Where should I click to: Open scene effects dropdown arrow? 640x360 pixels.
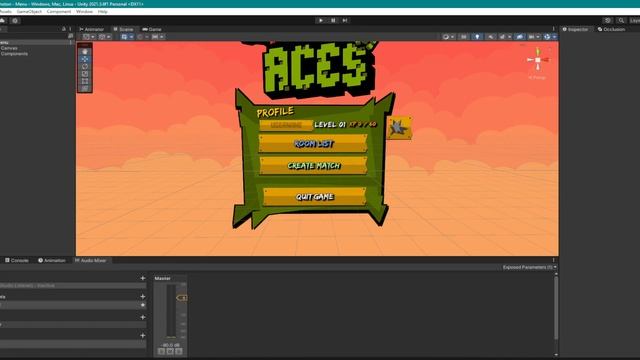point(509,37)
